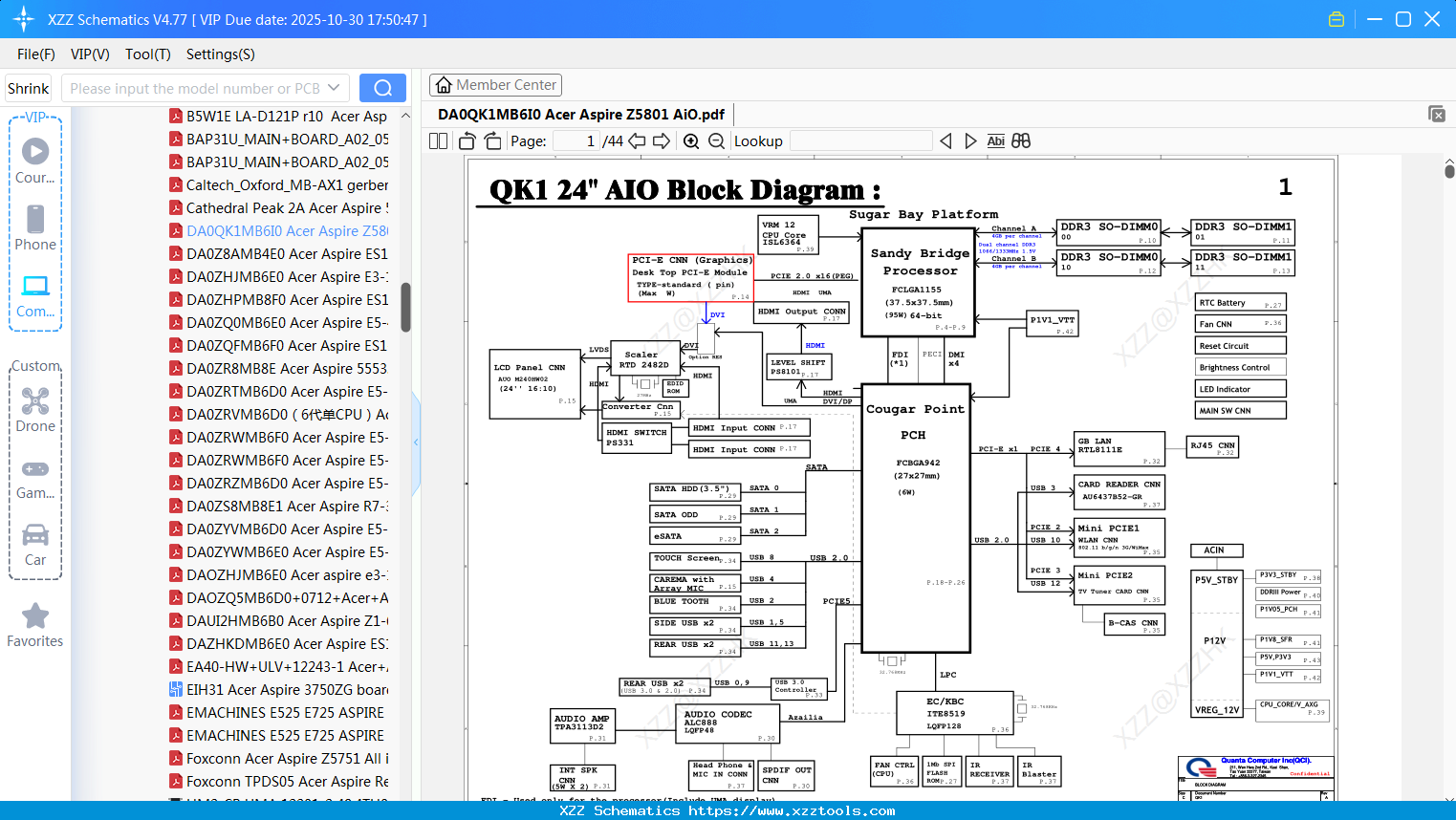Open the Member Center tab
The image size is (1456, 820).
[495, 85]
